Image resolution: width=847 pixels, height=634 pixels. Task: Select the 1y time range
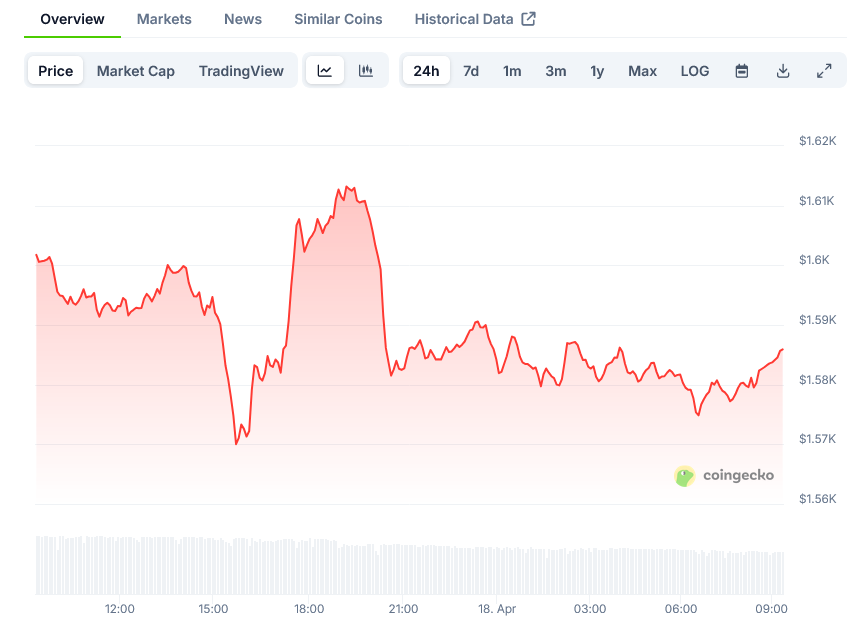click(x=597, y=71)
